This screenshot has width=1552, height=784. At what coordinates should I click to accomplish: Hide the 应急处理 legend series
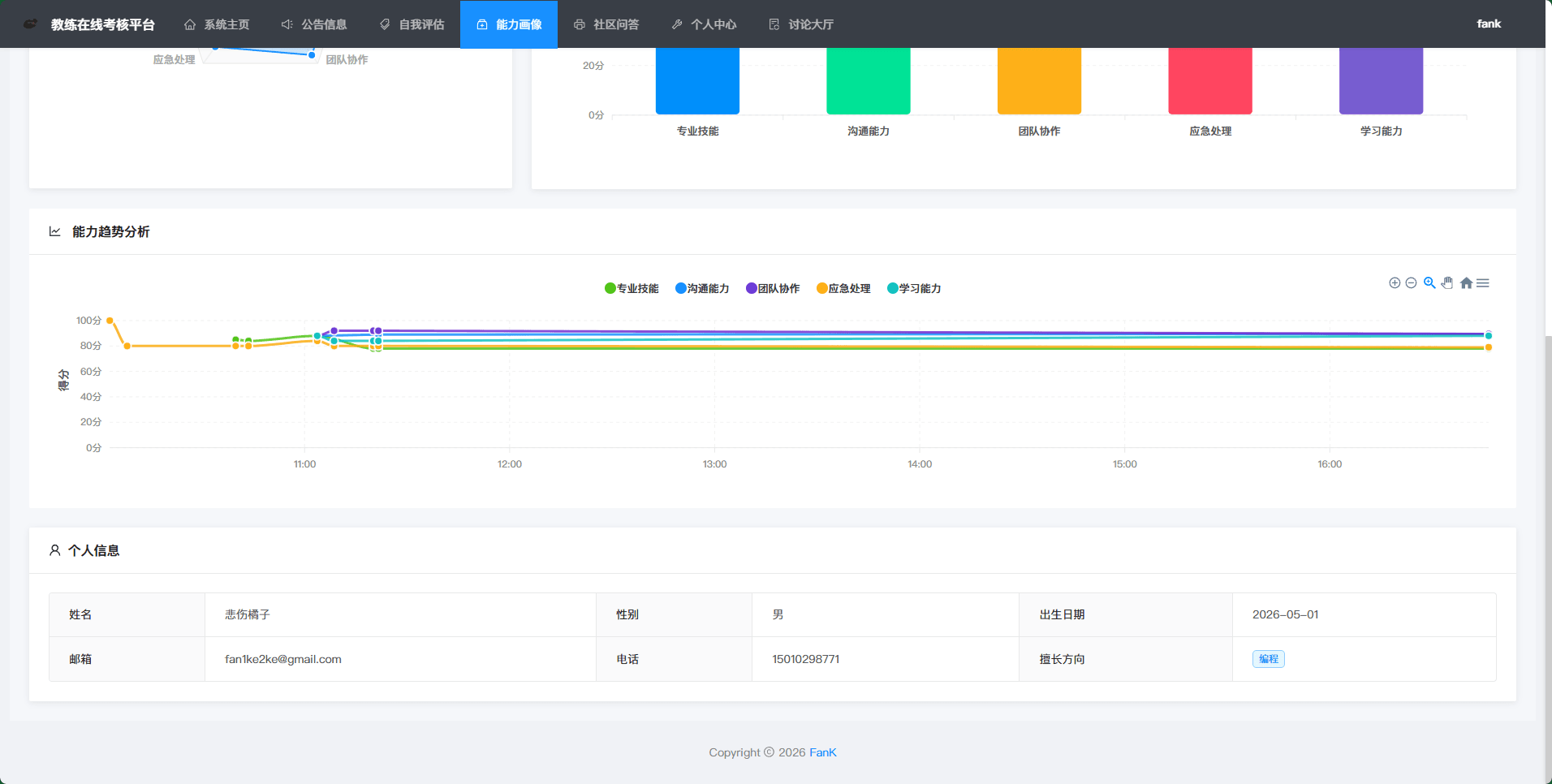(843, 288)
